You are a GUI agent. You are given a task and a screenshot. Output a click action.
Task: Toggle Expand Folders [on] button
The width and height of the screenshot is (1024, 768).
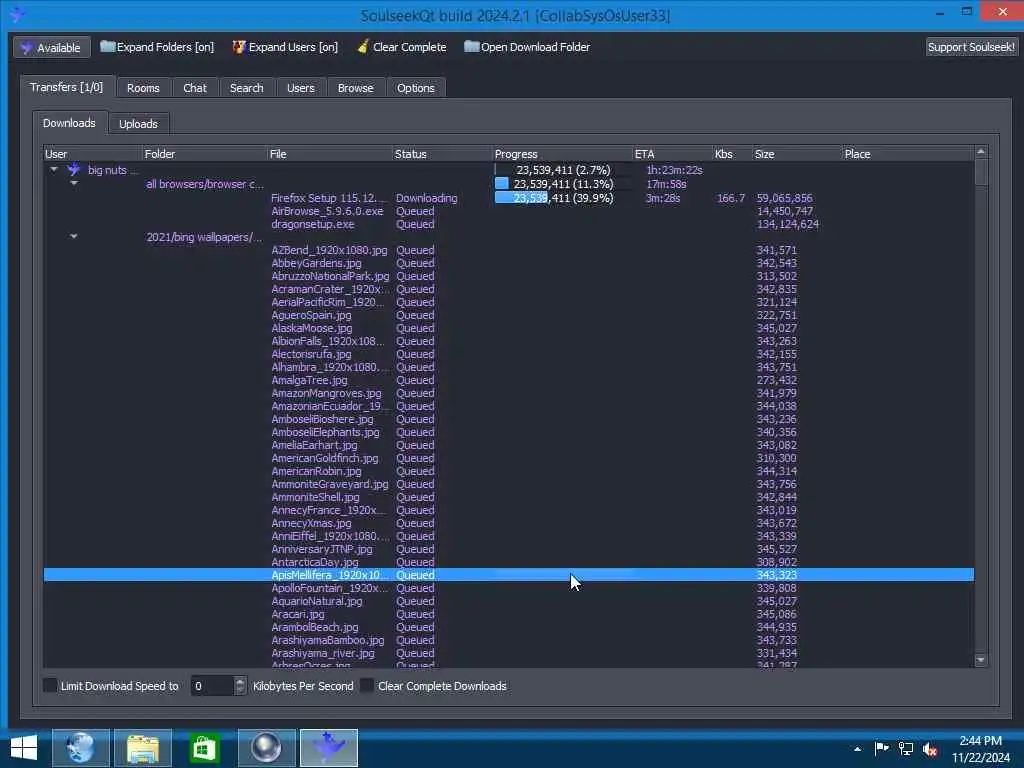157,47
